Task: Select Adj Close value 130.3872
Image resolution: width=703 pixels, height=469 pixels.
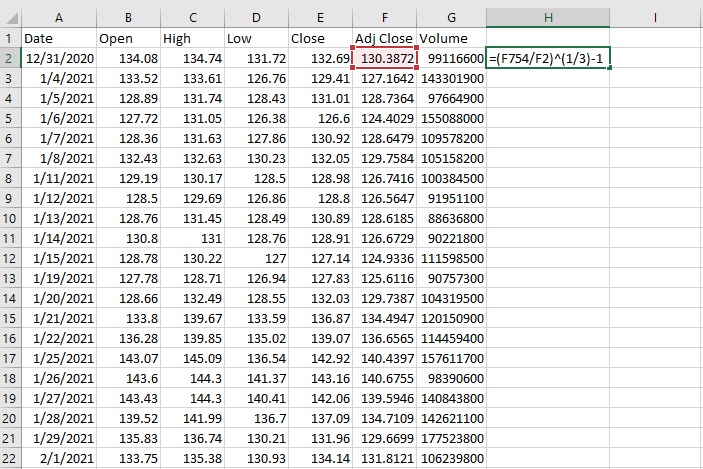Action: click(384, 58)
